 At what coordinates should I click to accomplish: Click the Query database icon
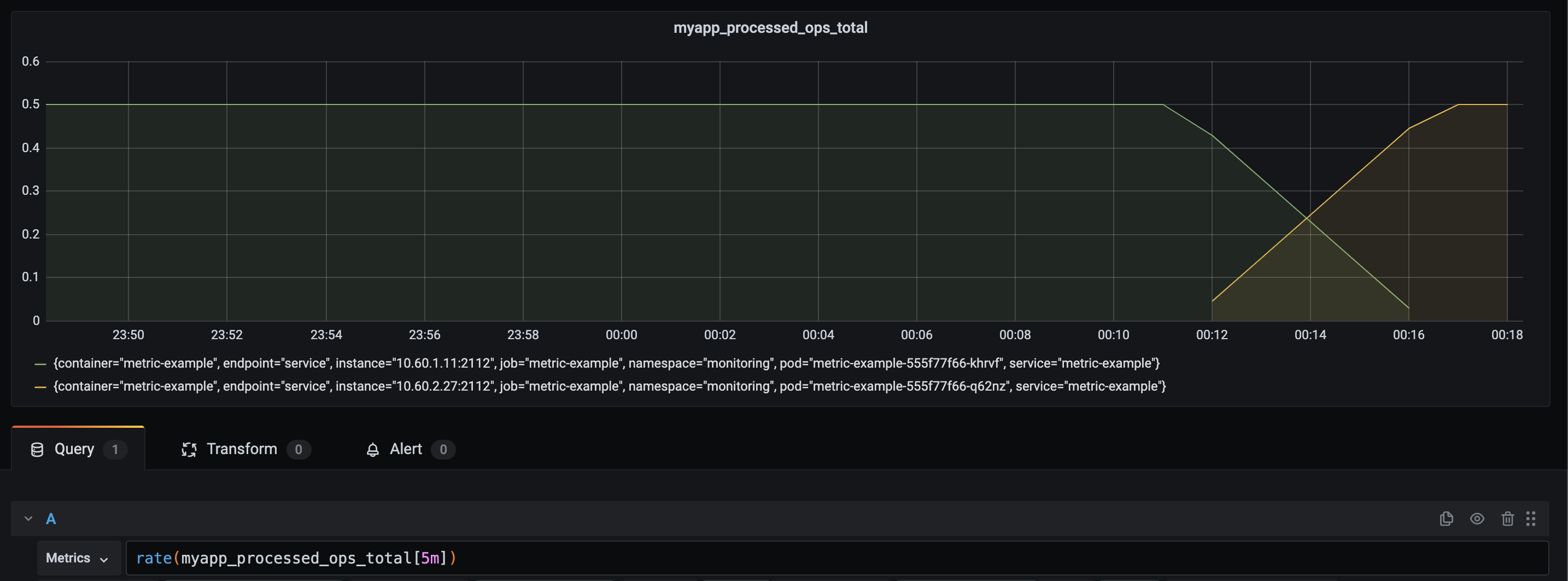(37, 450)
